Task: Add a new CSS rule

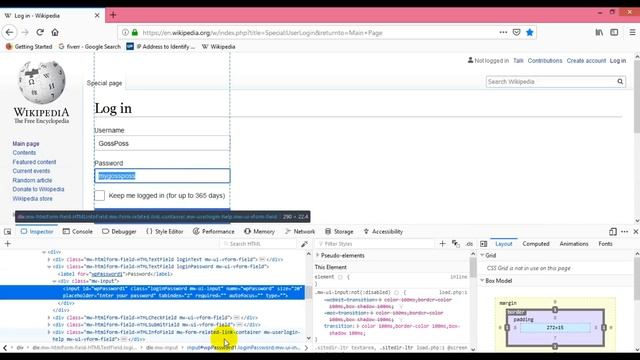Action: point(442,244)
